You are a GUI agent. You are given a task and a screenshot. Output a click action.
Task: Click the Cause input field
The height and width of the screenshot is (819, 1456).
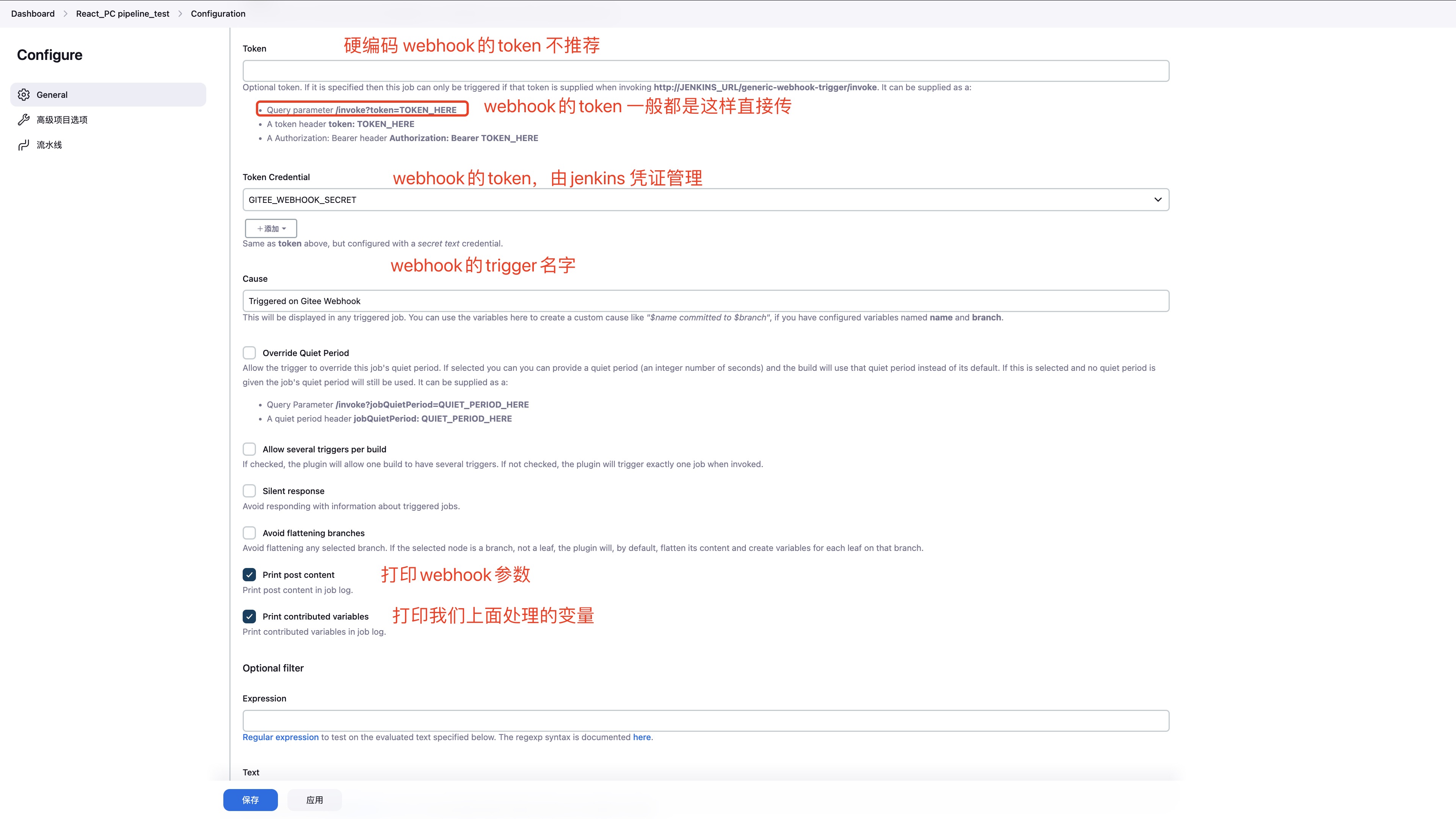coord(705,301)
